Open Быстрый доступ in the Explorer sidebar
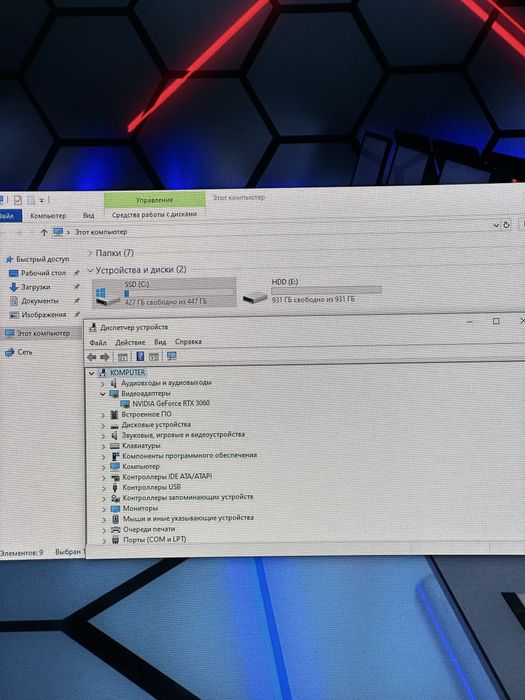Viewport: 525px width, 700px height. click(38, 259)
